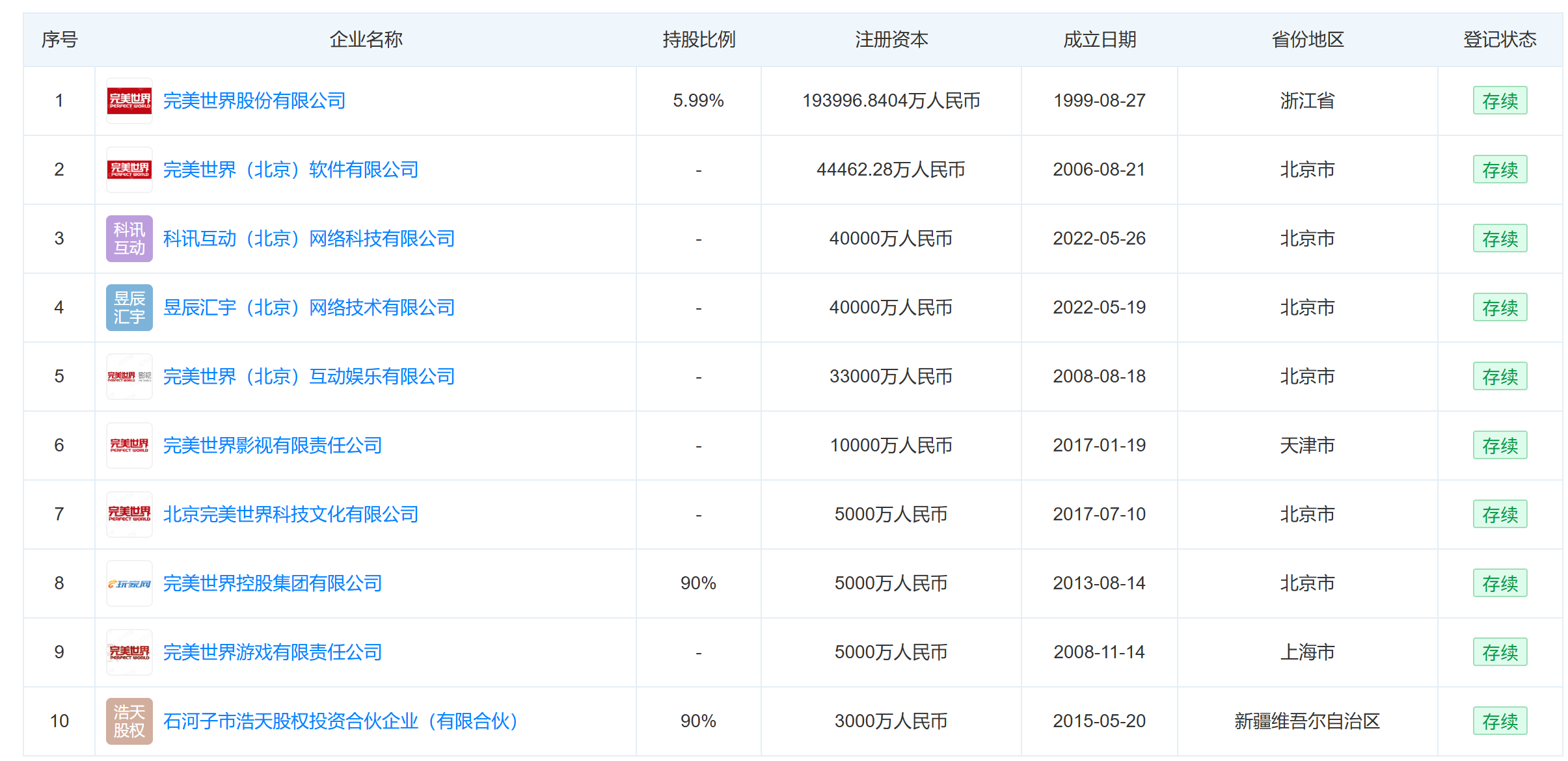Open 完美世界股份有限公司 company link
The height and width of the screenshot is (761, 1568).
(254, 101)
